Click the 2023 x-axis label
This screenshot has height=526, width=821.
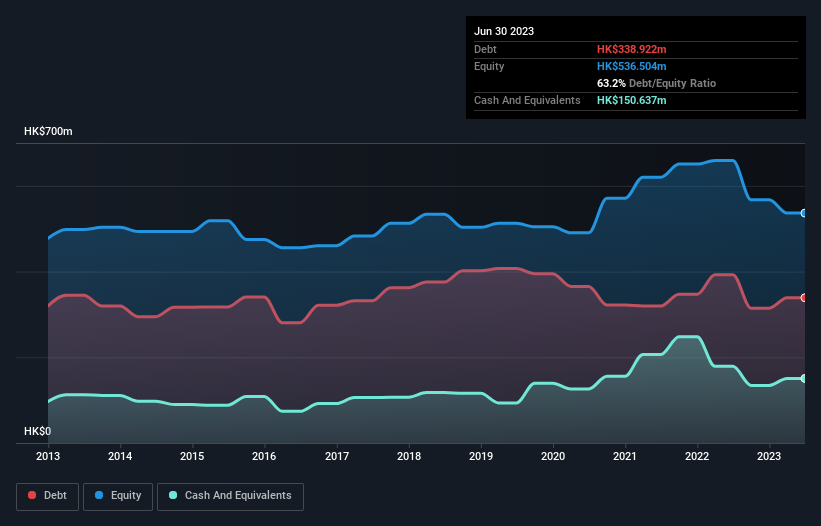[x=770, y=456]
